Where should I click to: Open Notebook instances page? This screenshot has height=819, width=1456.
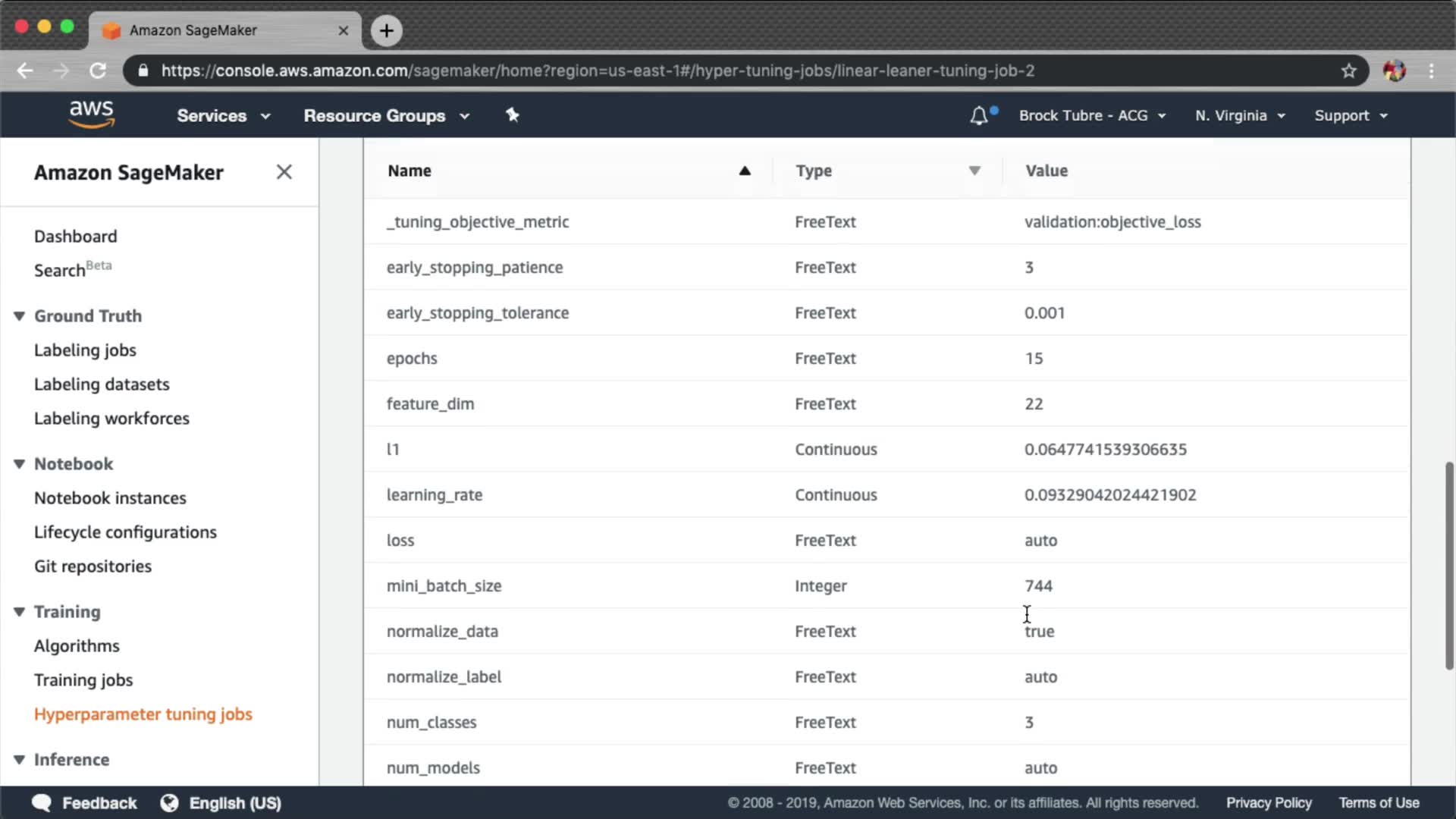[x=110, y=498]
